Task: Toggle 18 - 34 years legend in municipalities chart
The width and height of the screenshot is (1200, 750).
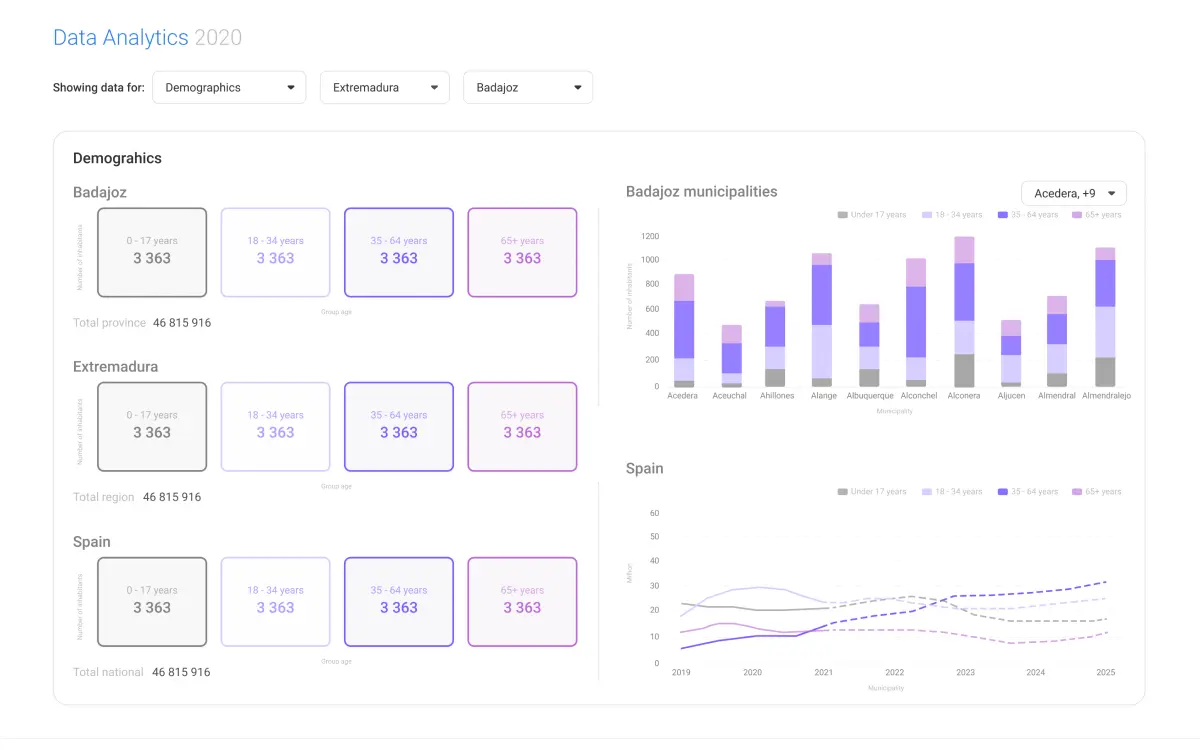Action: 952,215
